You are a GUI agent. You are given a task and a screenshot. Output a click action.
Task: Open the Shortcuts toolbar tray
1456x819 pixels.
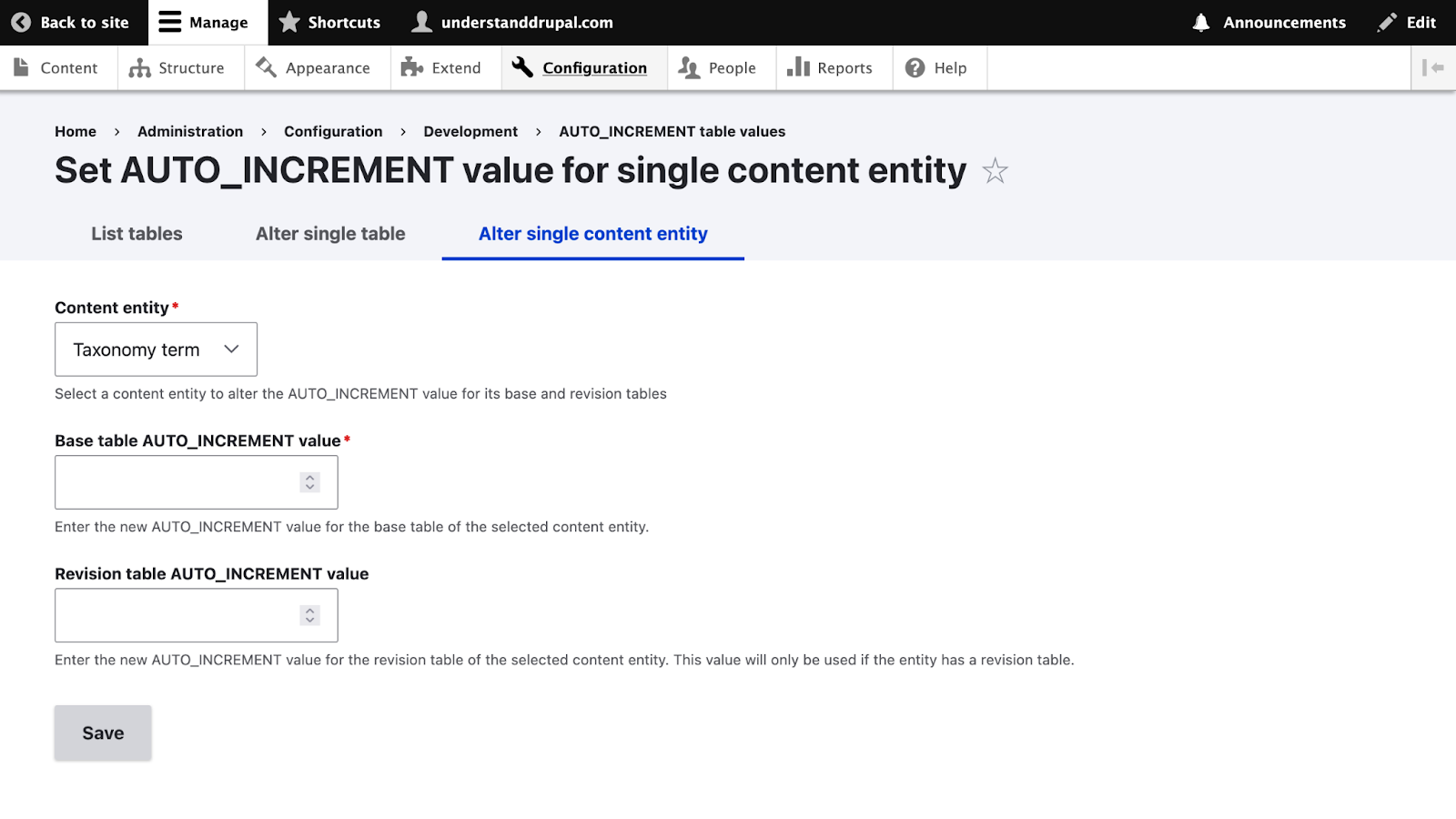[329, 23]
